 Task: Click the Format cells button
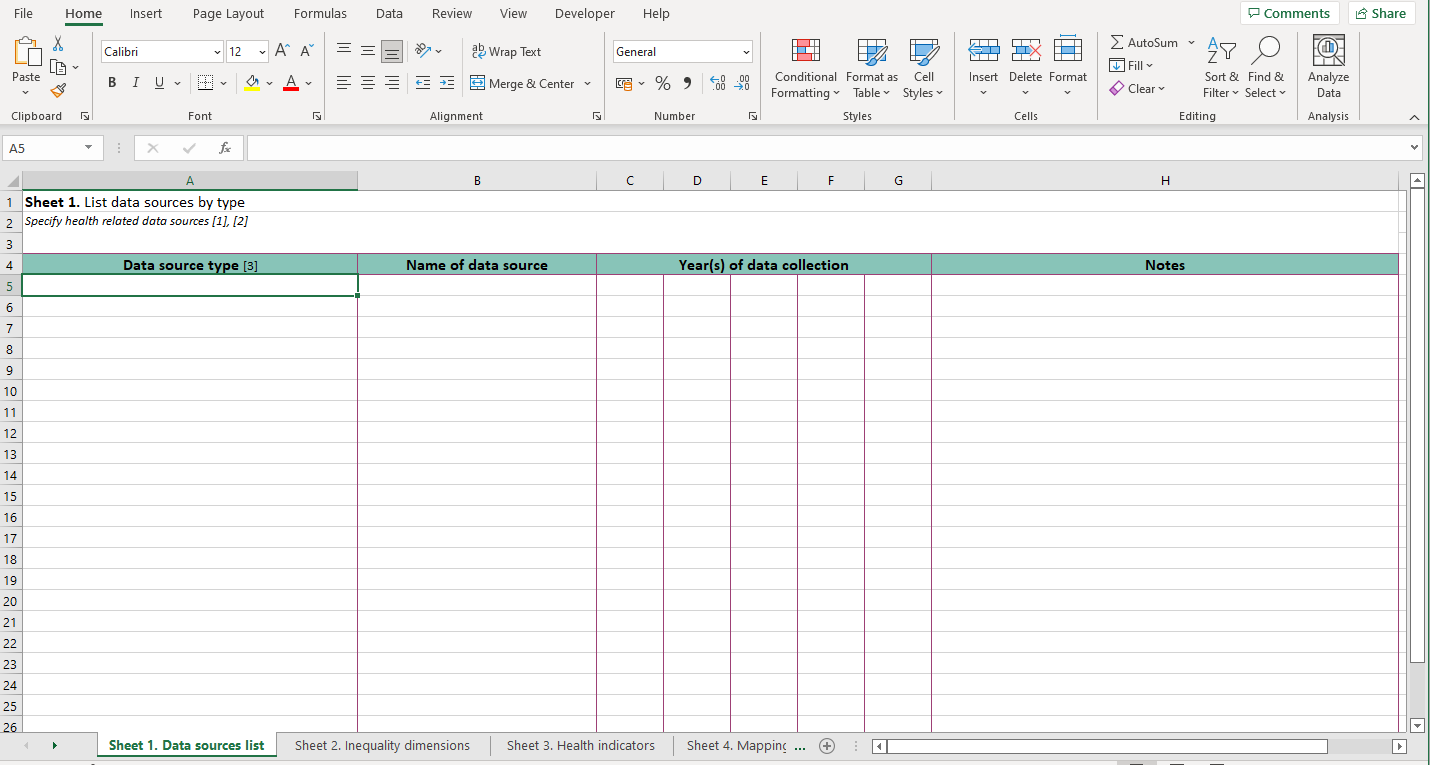[1068, 68]
